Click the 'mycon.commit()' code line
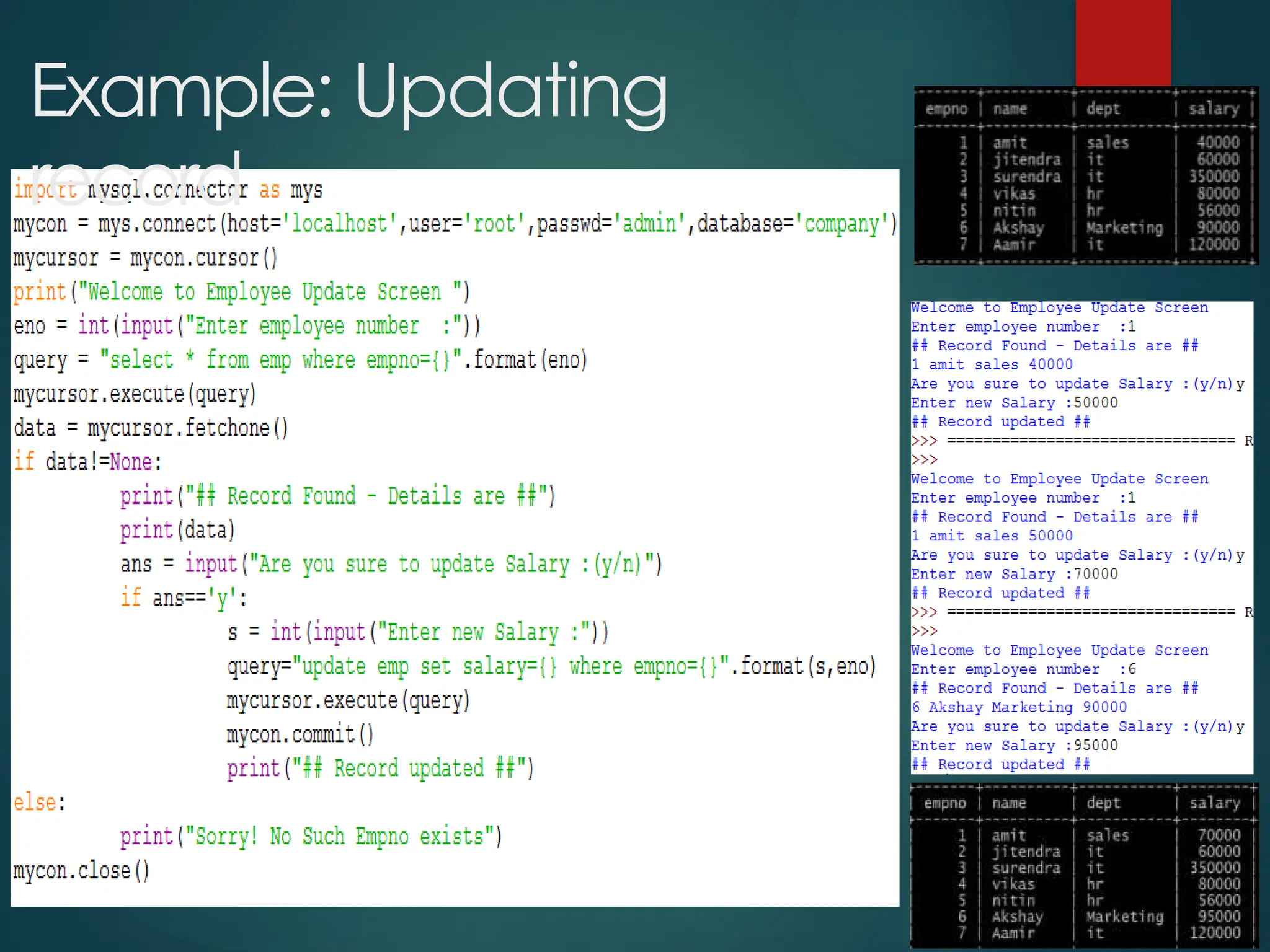This screenshot has width=1270, height=952. [300, 734]
